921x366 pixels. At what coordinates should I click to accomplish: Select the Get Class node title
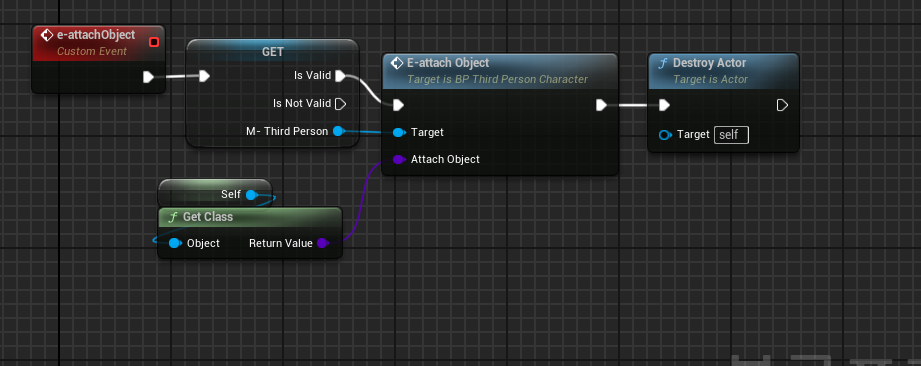[x=208, y=217]
